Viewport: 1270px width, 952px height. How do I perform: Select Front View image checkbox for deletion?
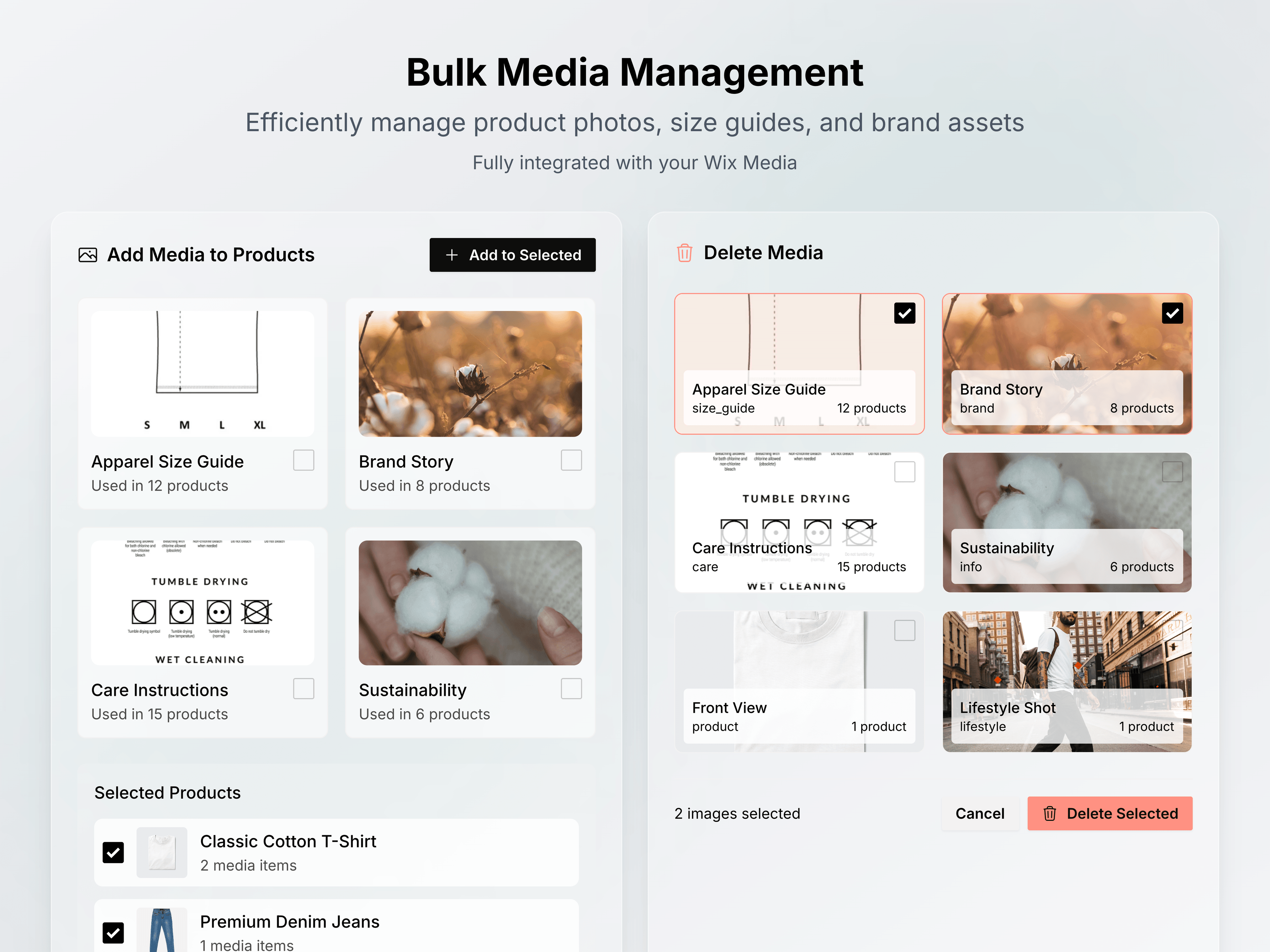[x=904, y=631]
